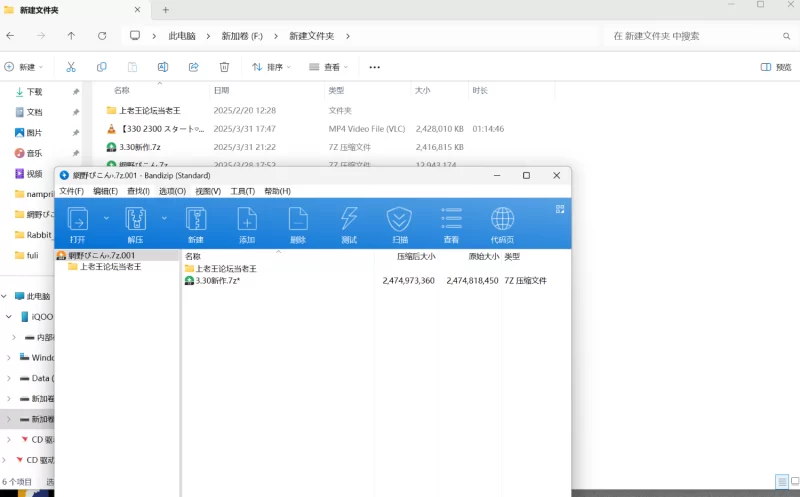Click the cut scissors icon in Explorer toolbar
This screenshot has height=497, width=800.
click(71, 67)
